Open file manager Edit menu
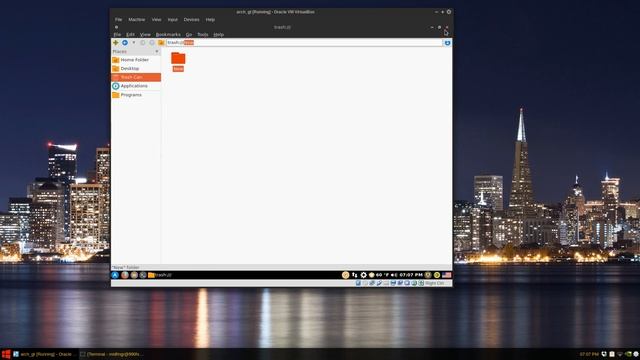This screenshot has height=360, width=640. 130,35
